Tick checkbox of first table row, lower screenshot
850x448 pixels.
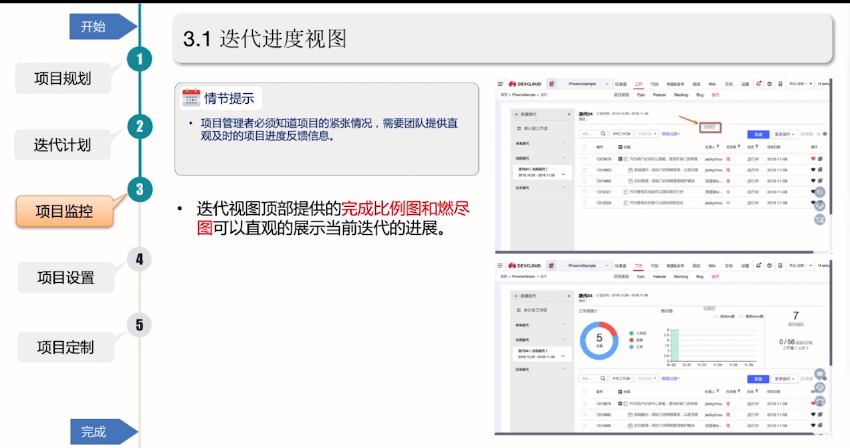pyautogui.click(x=584, y=404)
